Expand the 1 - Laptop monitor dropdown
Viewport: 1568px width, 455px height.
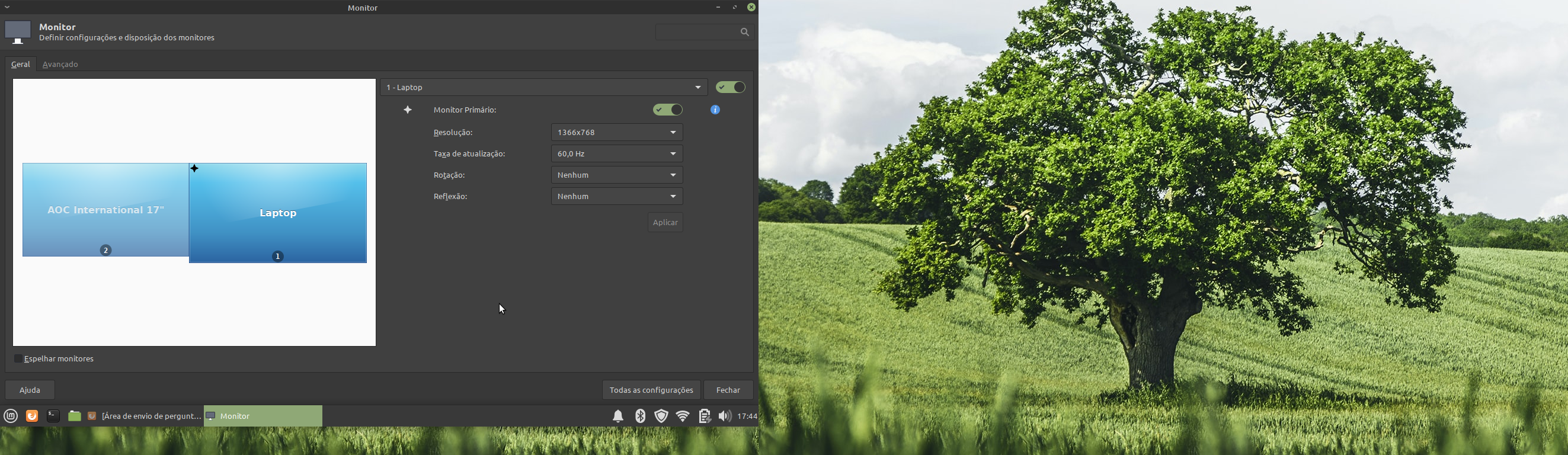pos(543,88)
